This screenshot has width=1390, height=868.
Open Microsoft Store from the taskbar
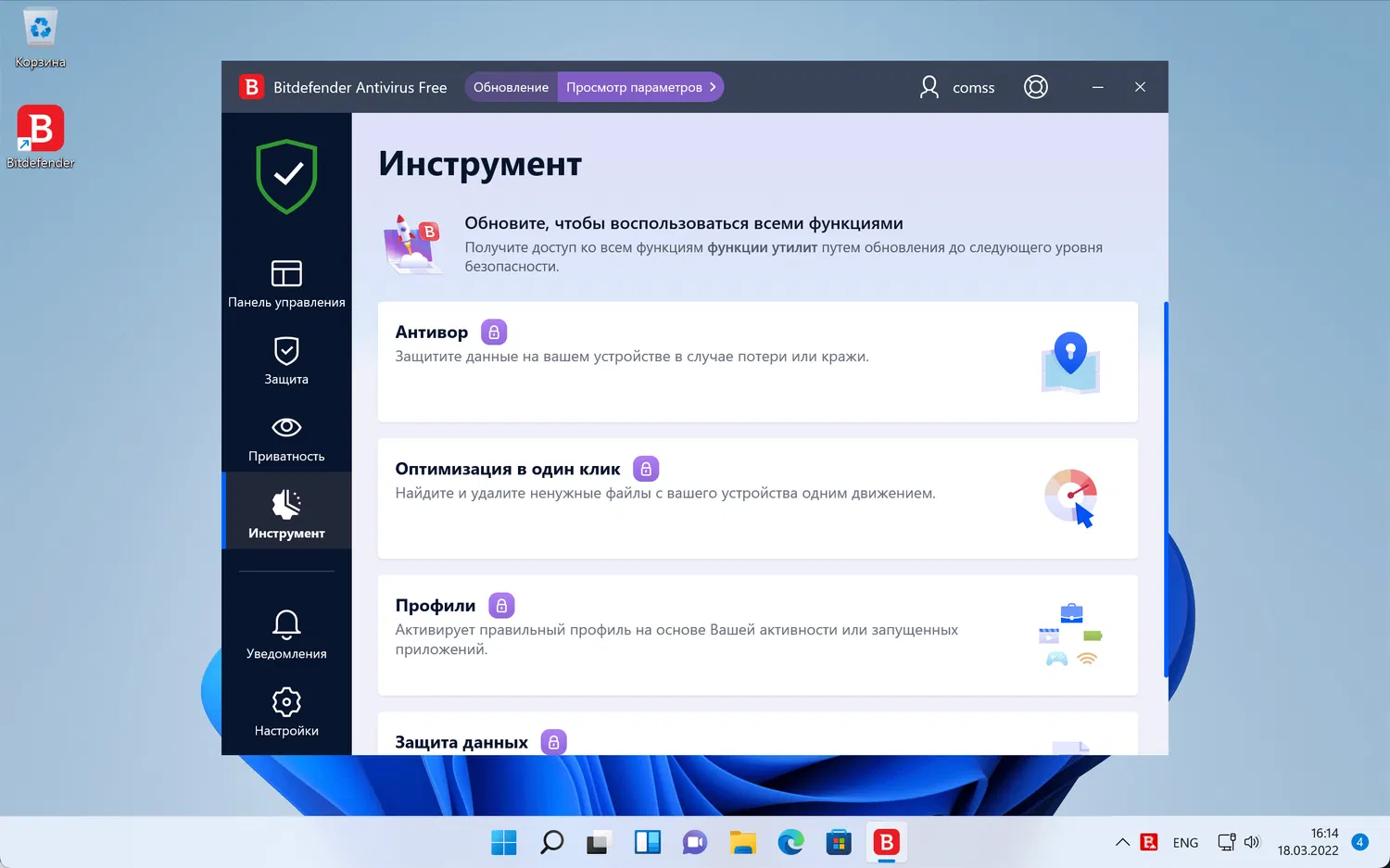point(839,842)
